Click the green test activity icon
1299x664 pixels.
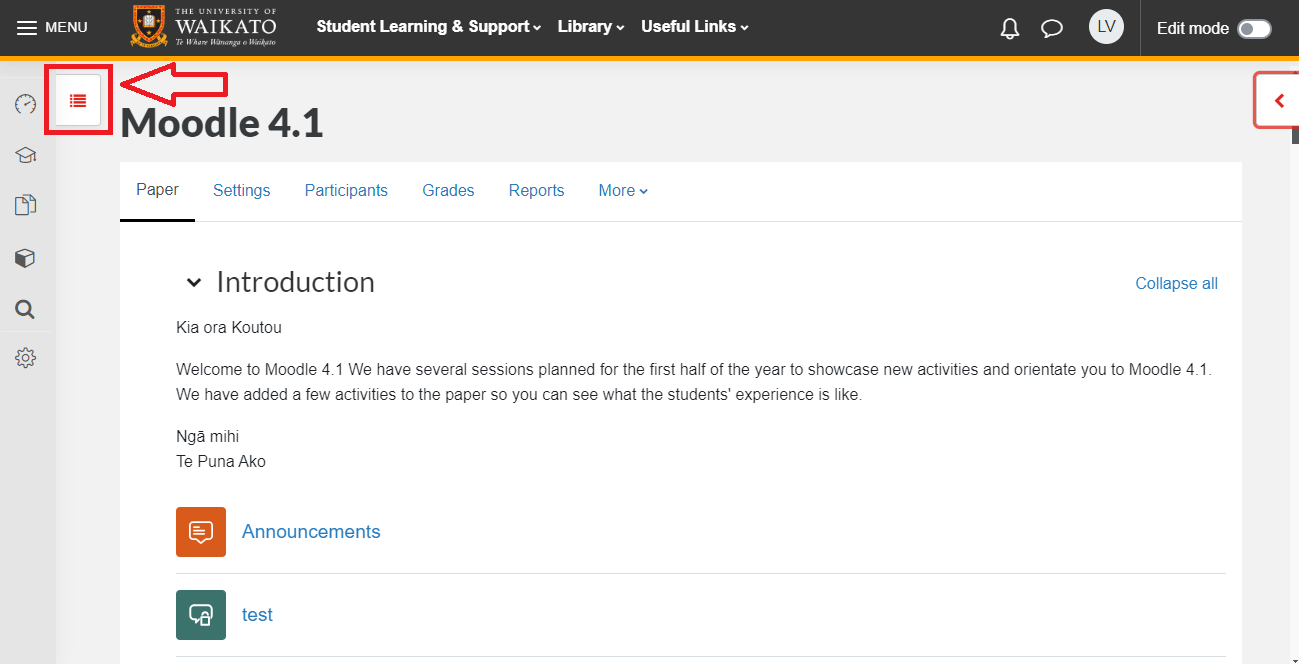[201, 615]
